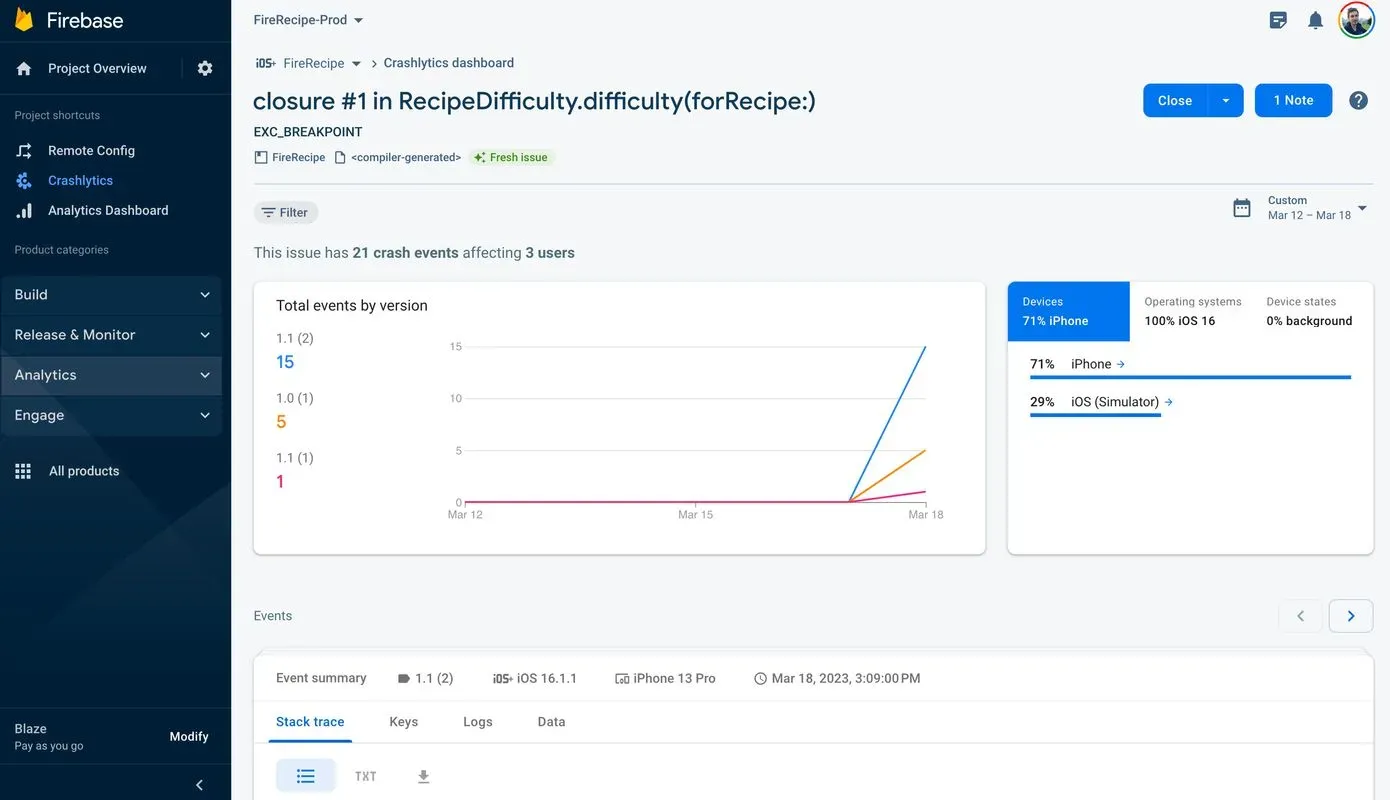This screenshot has height=800, width=1390.
Task: Open Close button dropdown arrow
Action: (x=1226, y=100)
